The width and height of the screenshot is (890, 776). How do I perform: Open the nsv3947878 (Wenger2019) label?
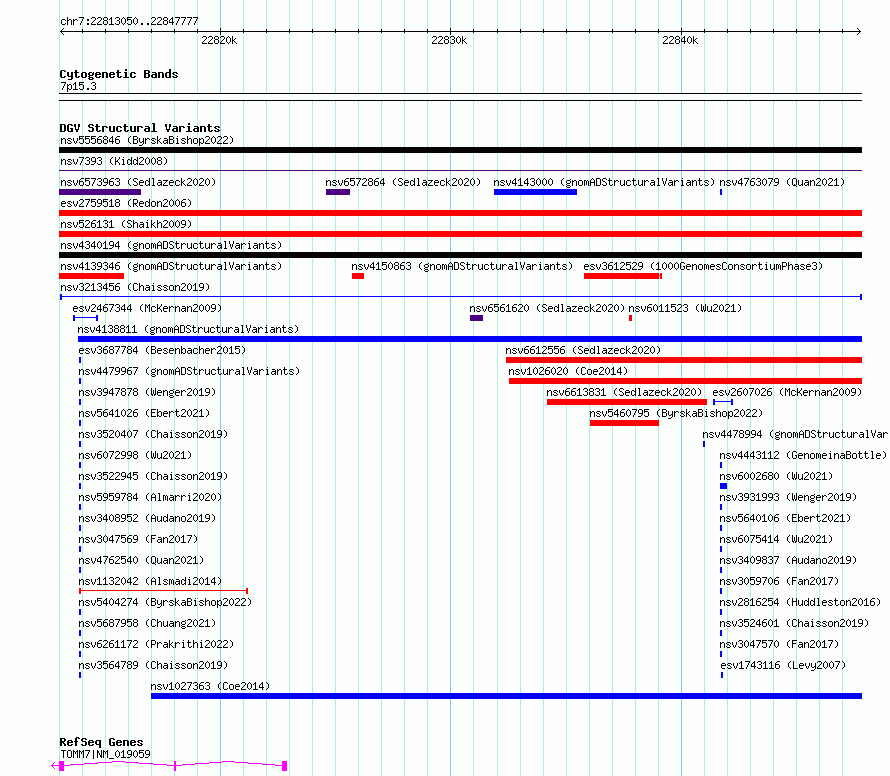click(x=147, y=392)
